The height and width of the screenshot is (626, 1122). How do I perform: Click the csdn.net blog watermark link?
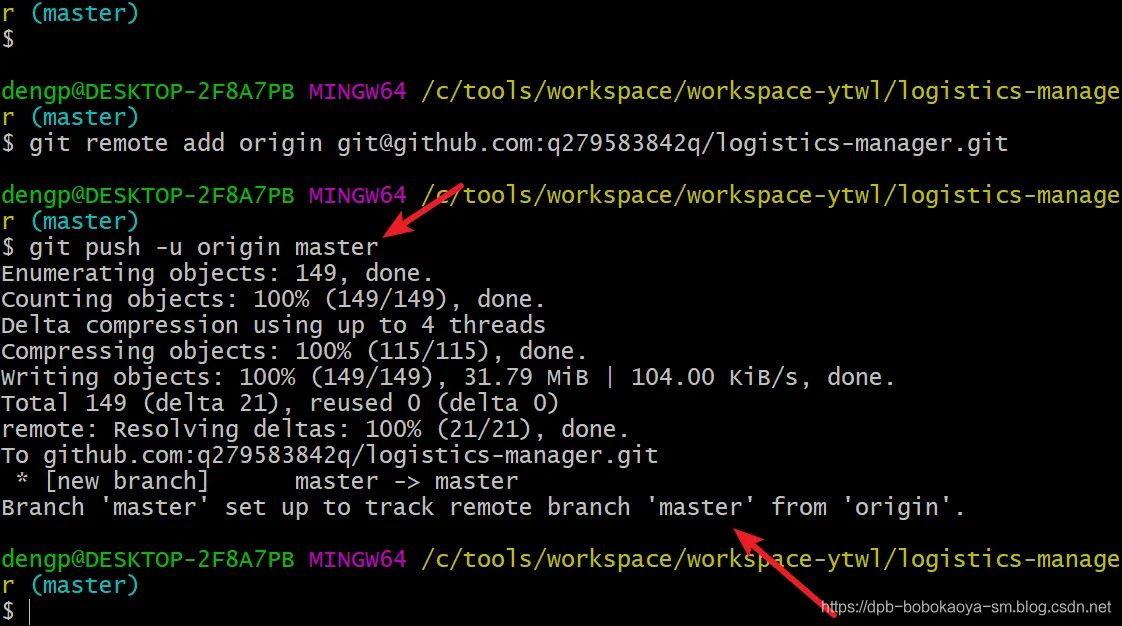click(965, 607)
